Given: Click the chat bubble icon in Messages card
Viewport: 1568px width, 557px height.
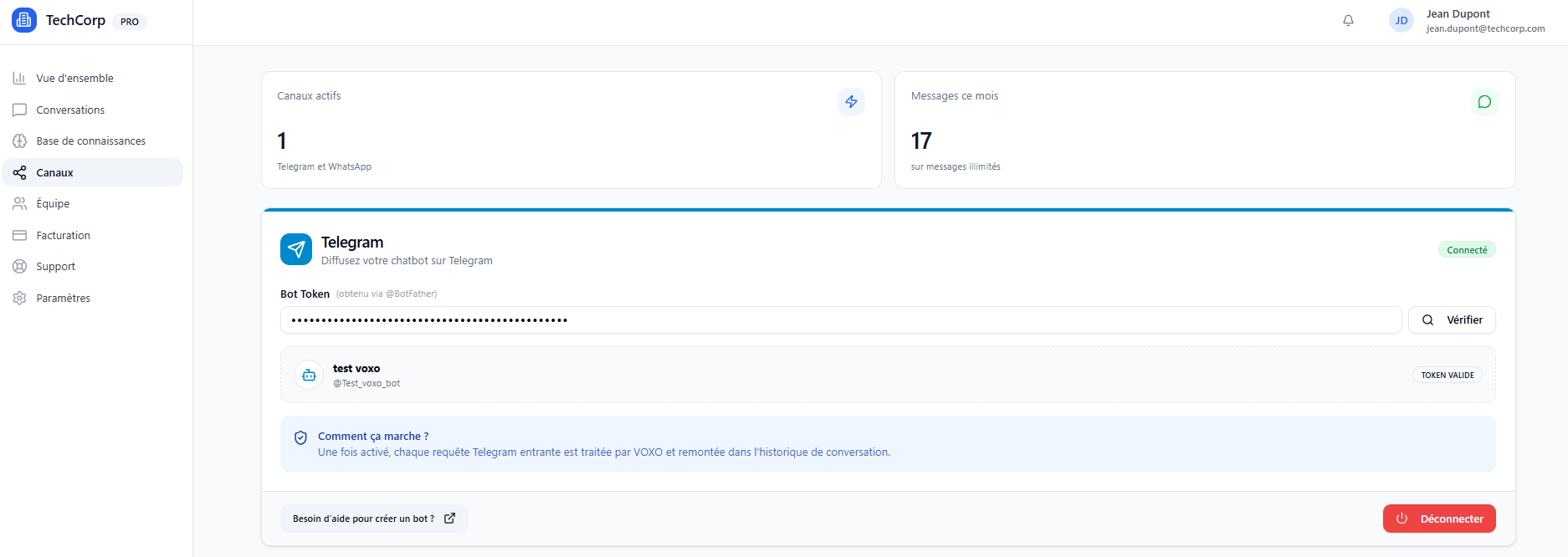Looking at the screenshot, I should coord(1484,102).
